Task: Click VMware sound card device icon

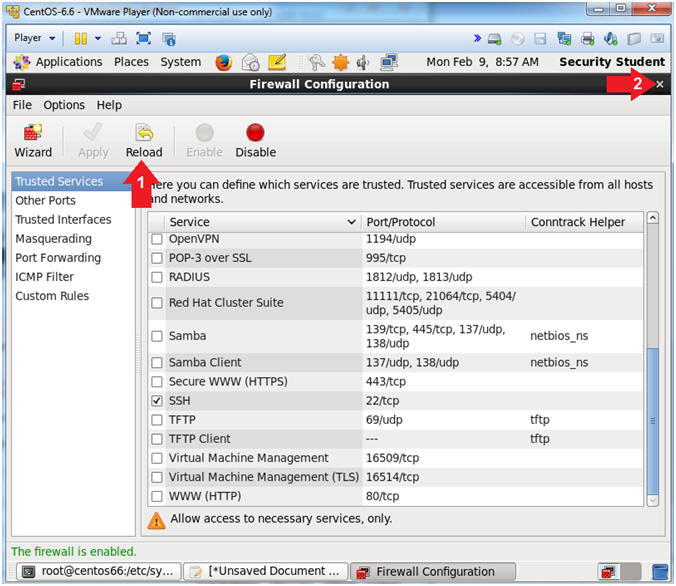Action: [611, 39]
